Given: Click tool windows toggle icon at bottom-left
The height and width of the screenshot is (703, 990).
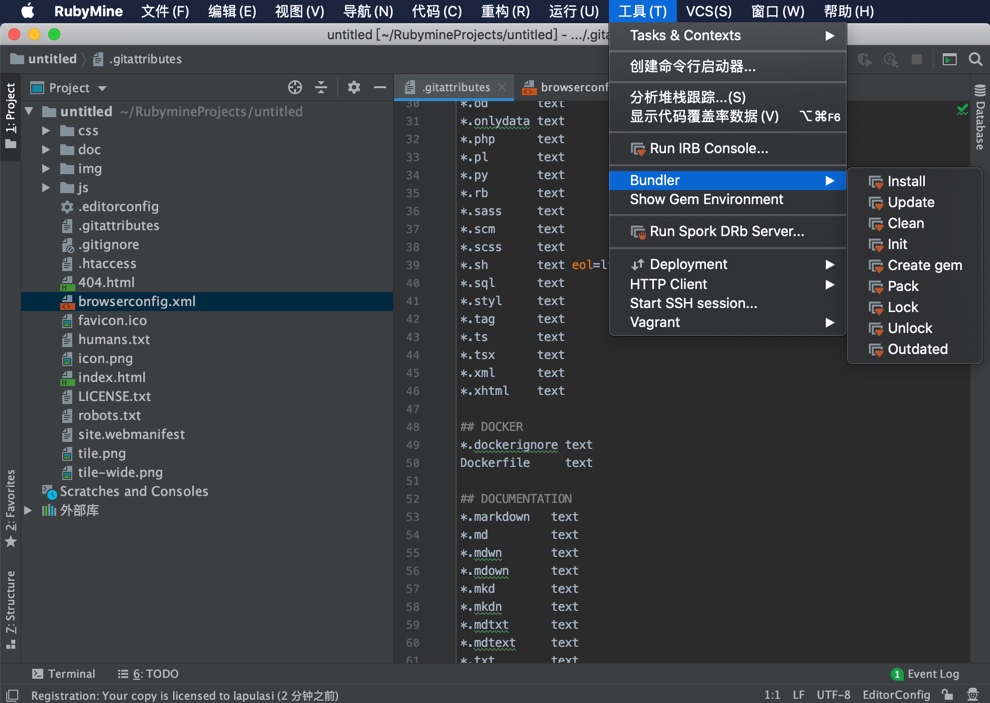Looking at the screenshot, I should point(12,695).
